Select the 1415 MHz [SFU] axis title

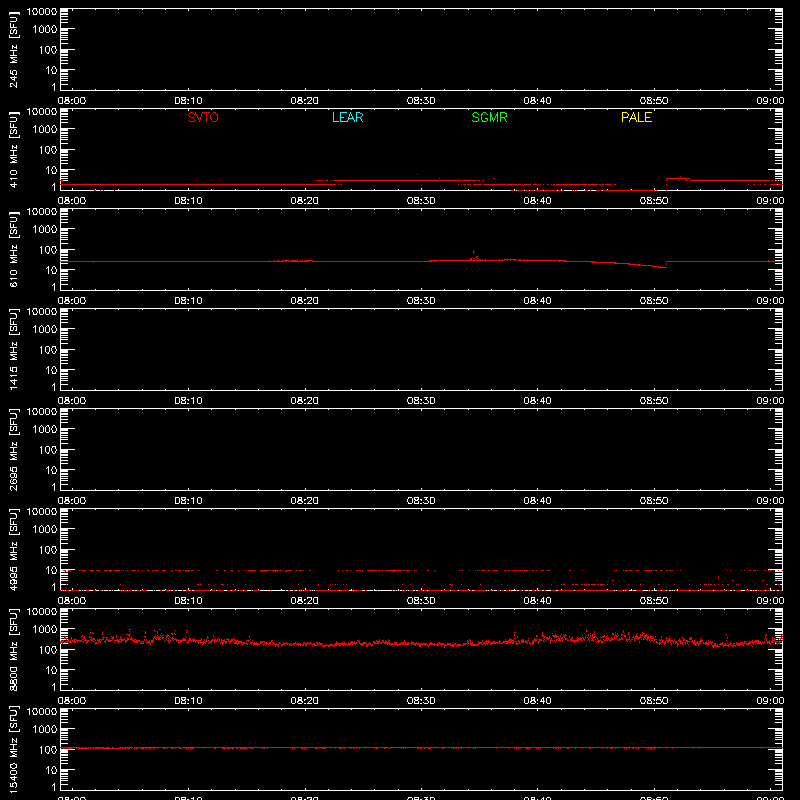(14, 349)
